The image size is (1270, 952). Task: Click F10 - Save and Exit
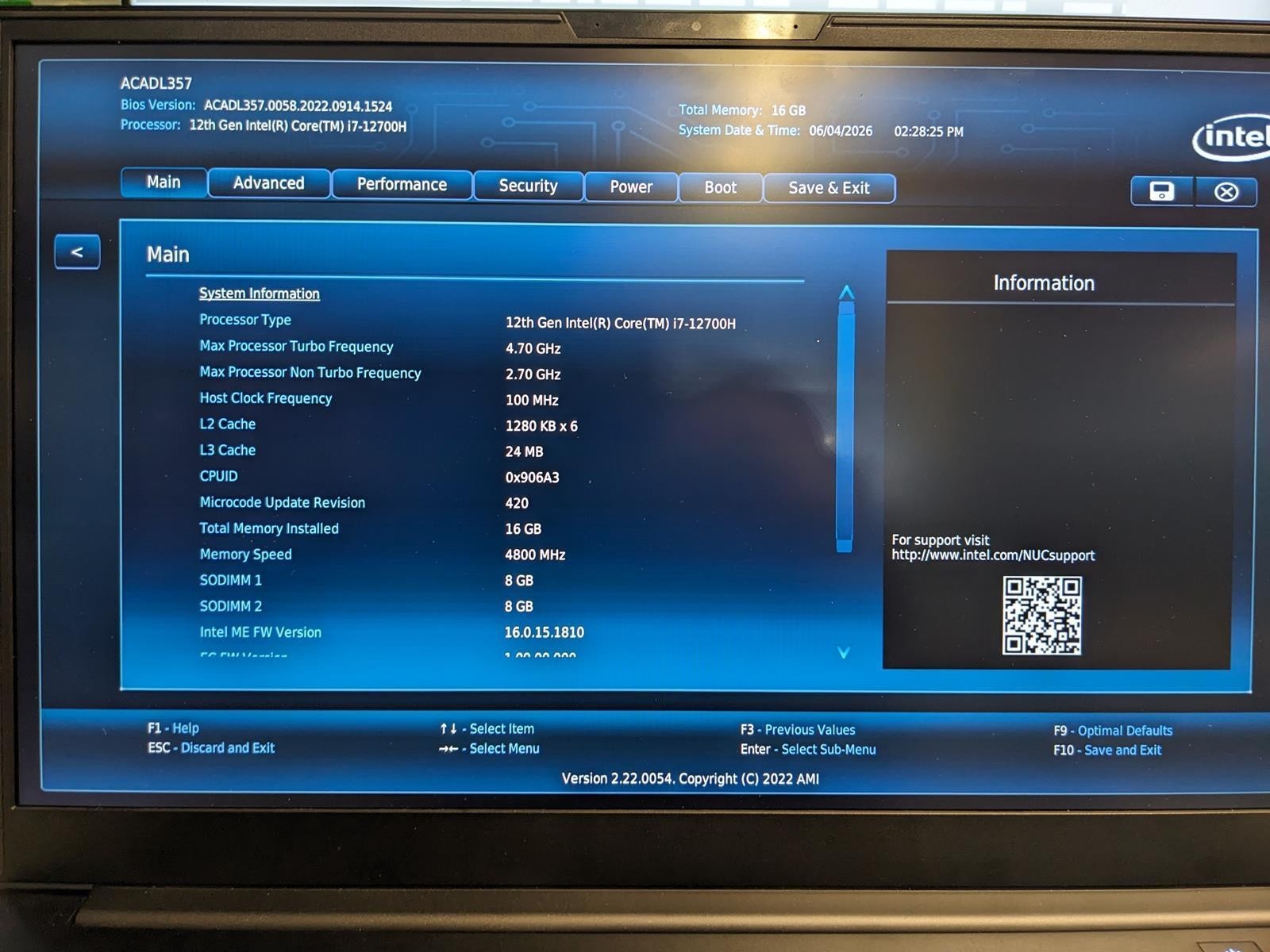1107,750
